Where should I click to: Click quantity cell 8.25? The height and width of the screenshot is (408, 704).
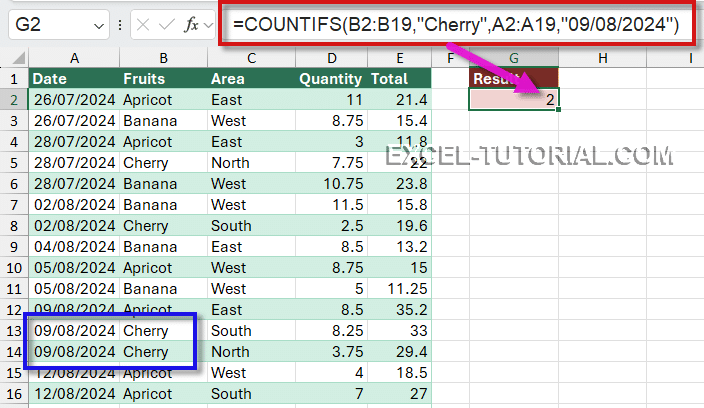pyautogui.click(x=331, y=330)
